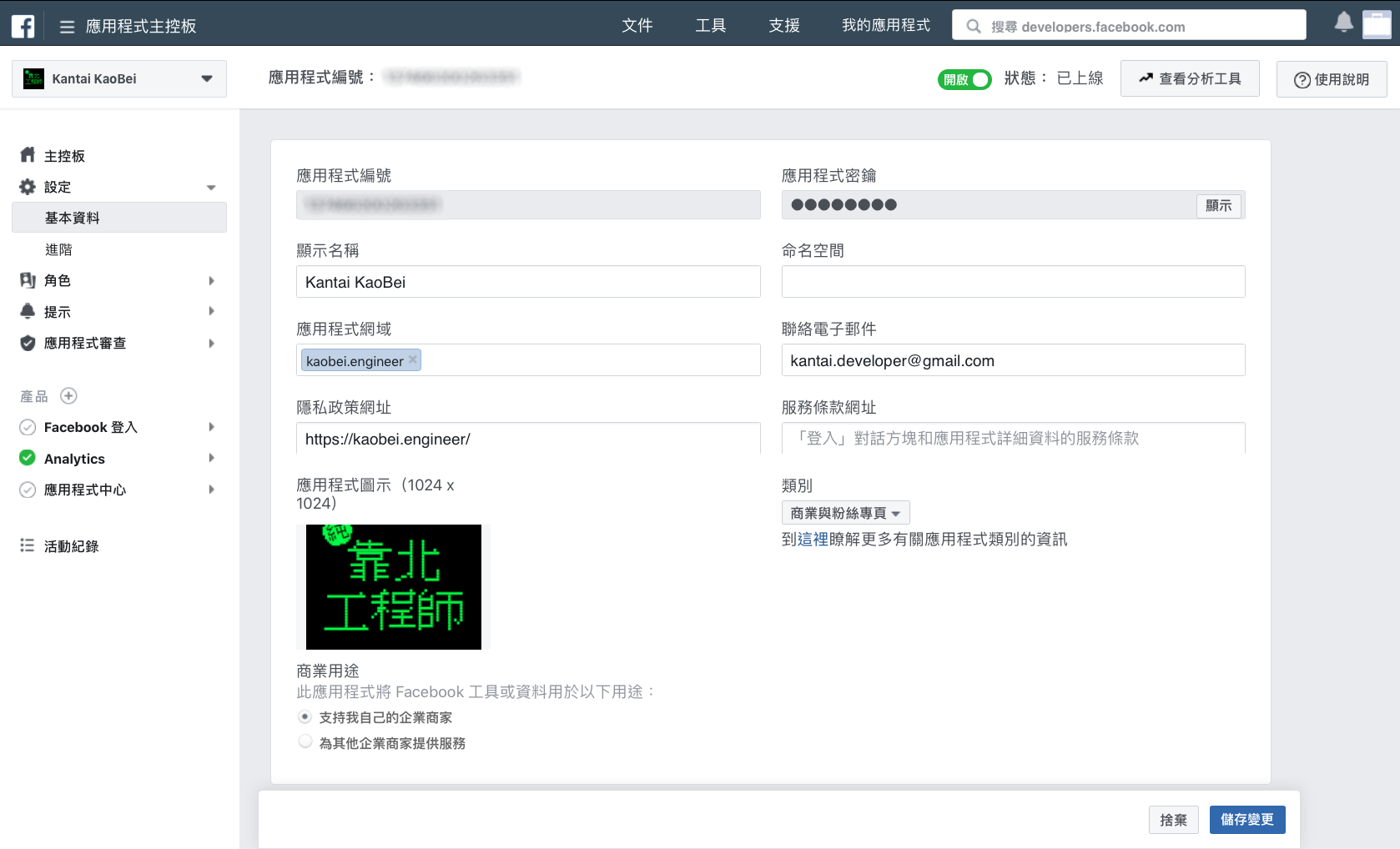This screenshot has width=1400, height=849.
Task: Click Facebook Login status circle icon
Action: tap(28, 427)
